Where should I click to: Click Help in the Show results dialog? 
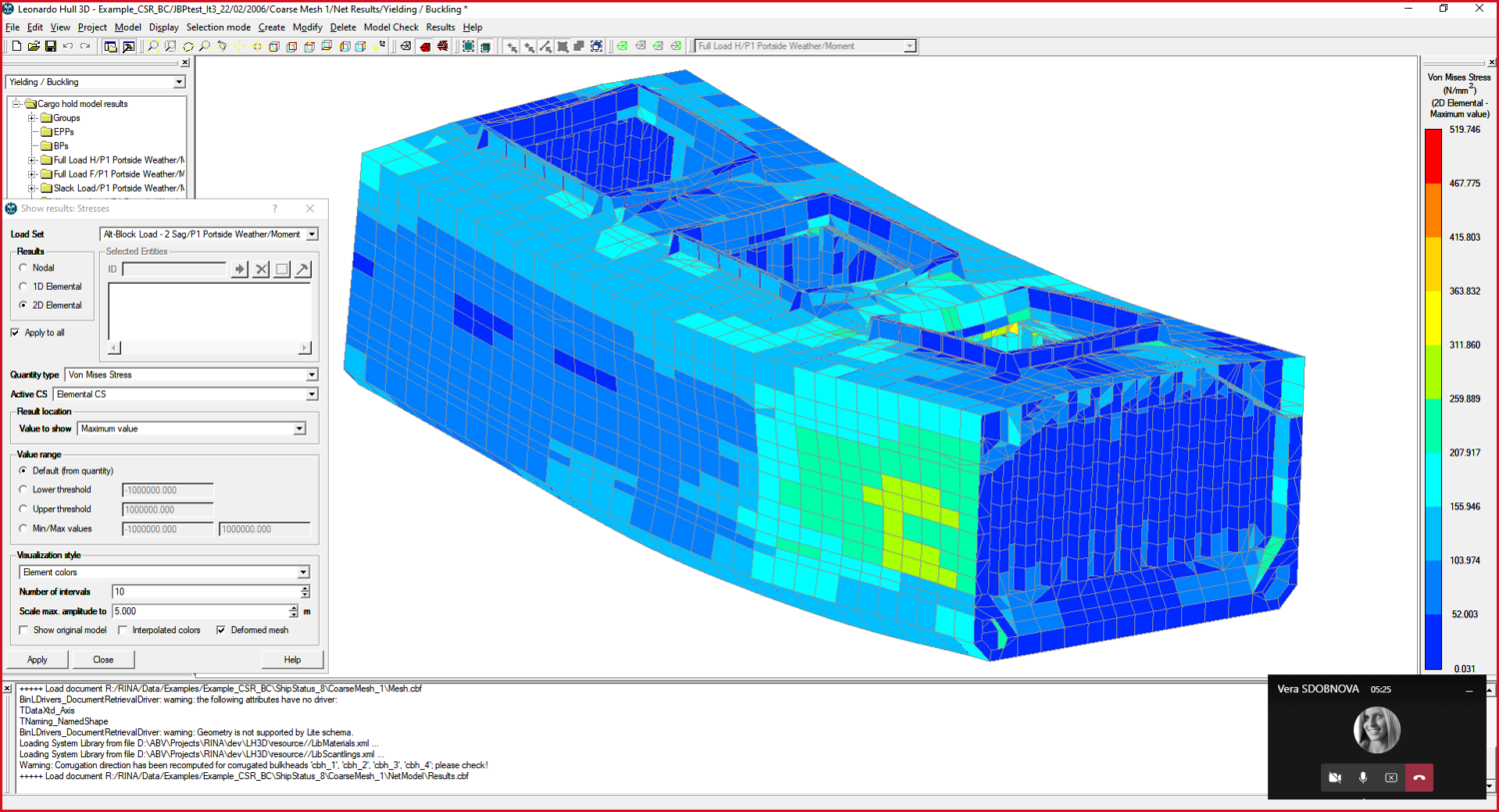(x=291, y=658)
